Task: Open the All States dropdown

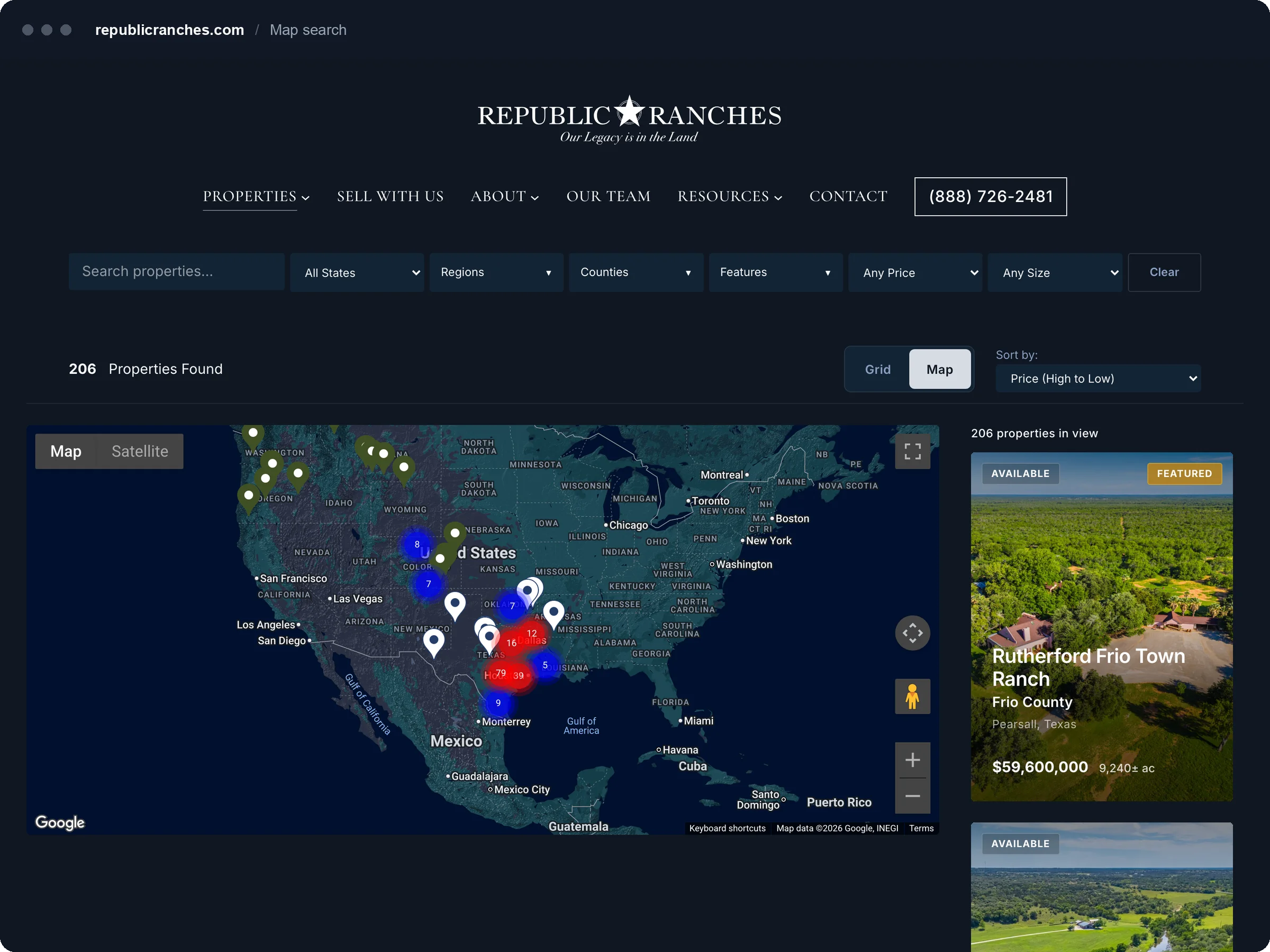Action: pos(357,272)
